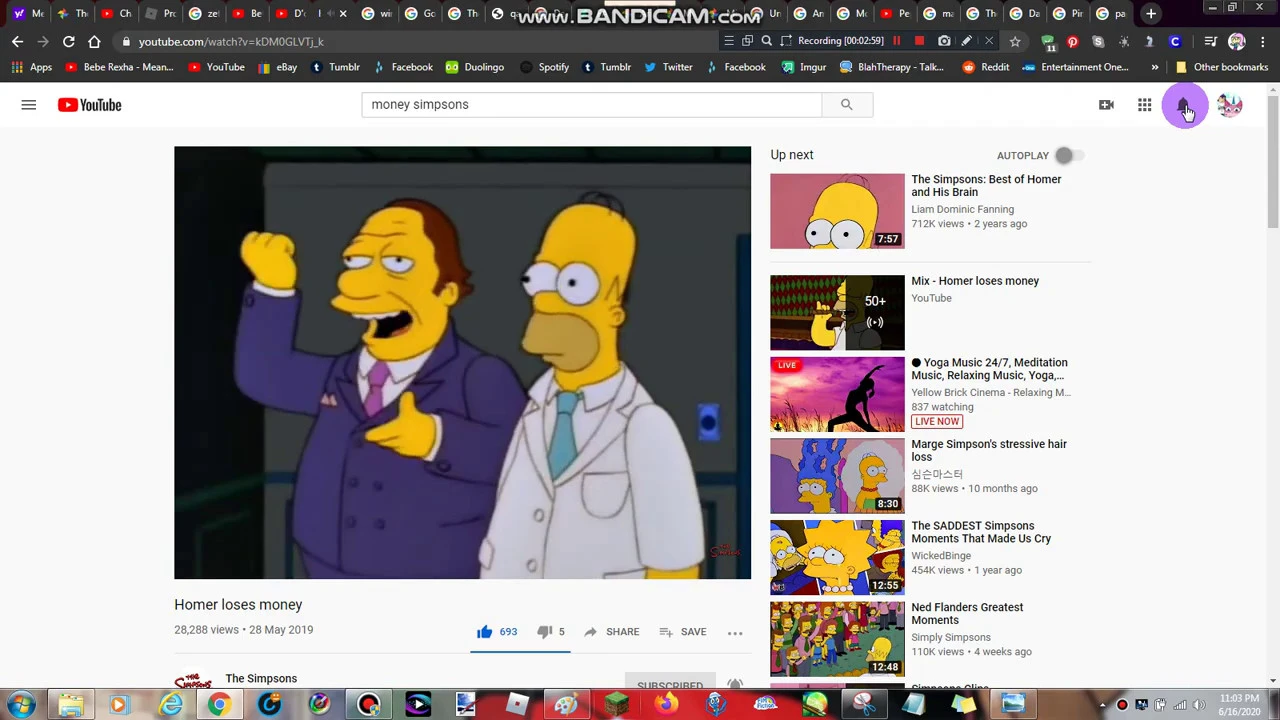Image resolution: width=1280 pixels, height=720 pixels.
Task: Open 'Ned Flanders Greatest Moments' video title
Action: (x=967, y=614)
